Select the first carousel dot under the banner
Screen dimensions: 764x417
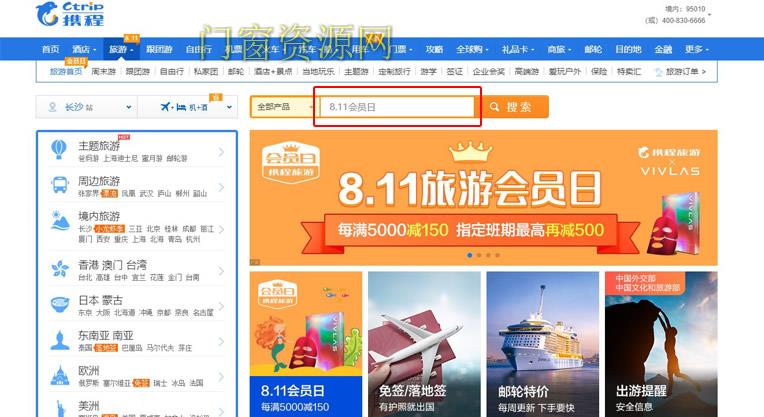click(x=470, y=255)
